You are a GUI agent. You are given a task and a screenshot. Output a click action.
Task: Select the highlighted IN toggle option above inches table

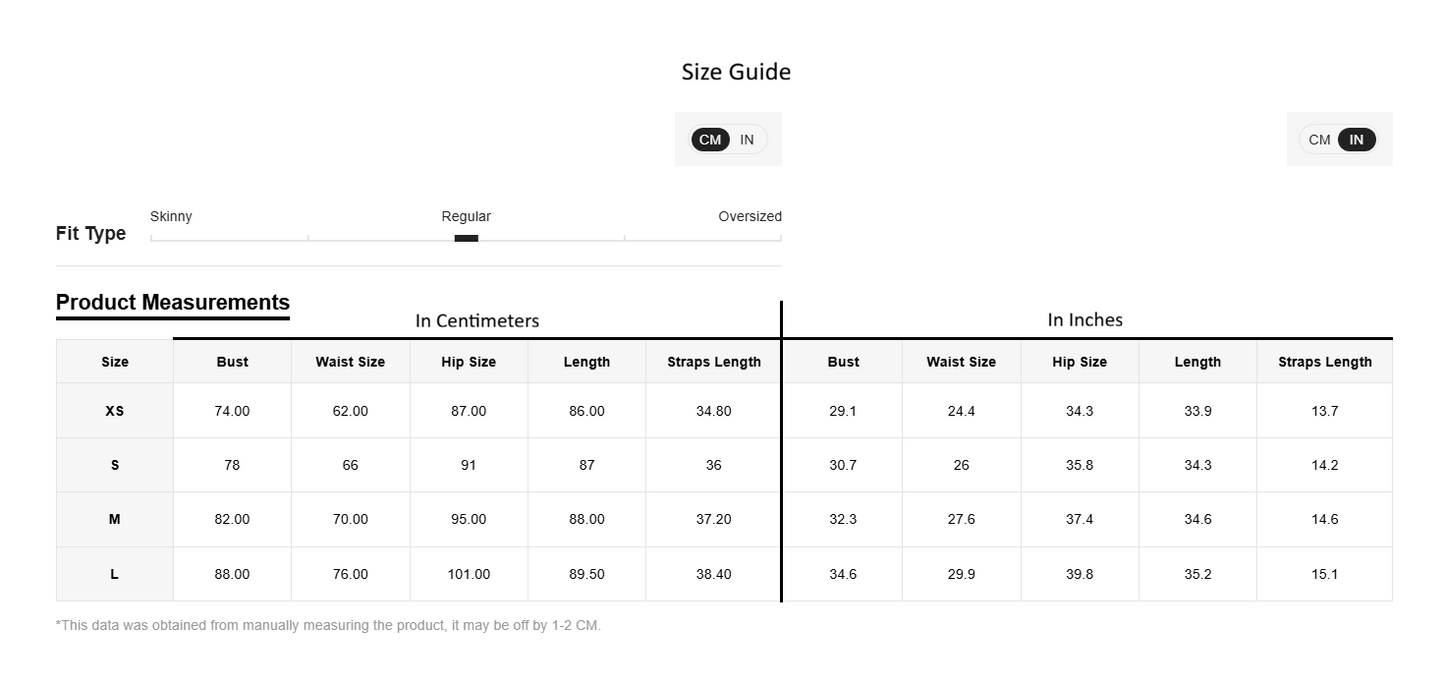point(1356,140)
